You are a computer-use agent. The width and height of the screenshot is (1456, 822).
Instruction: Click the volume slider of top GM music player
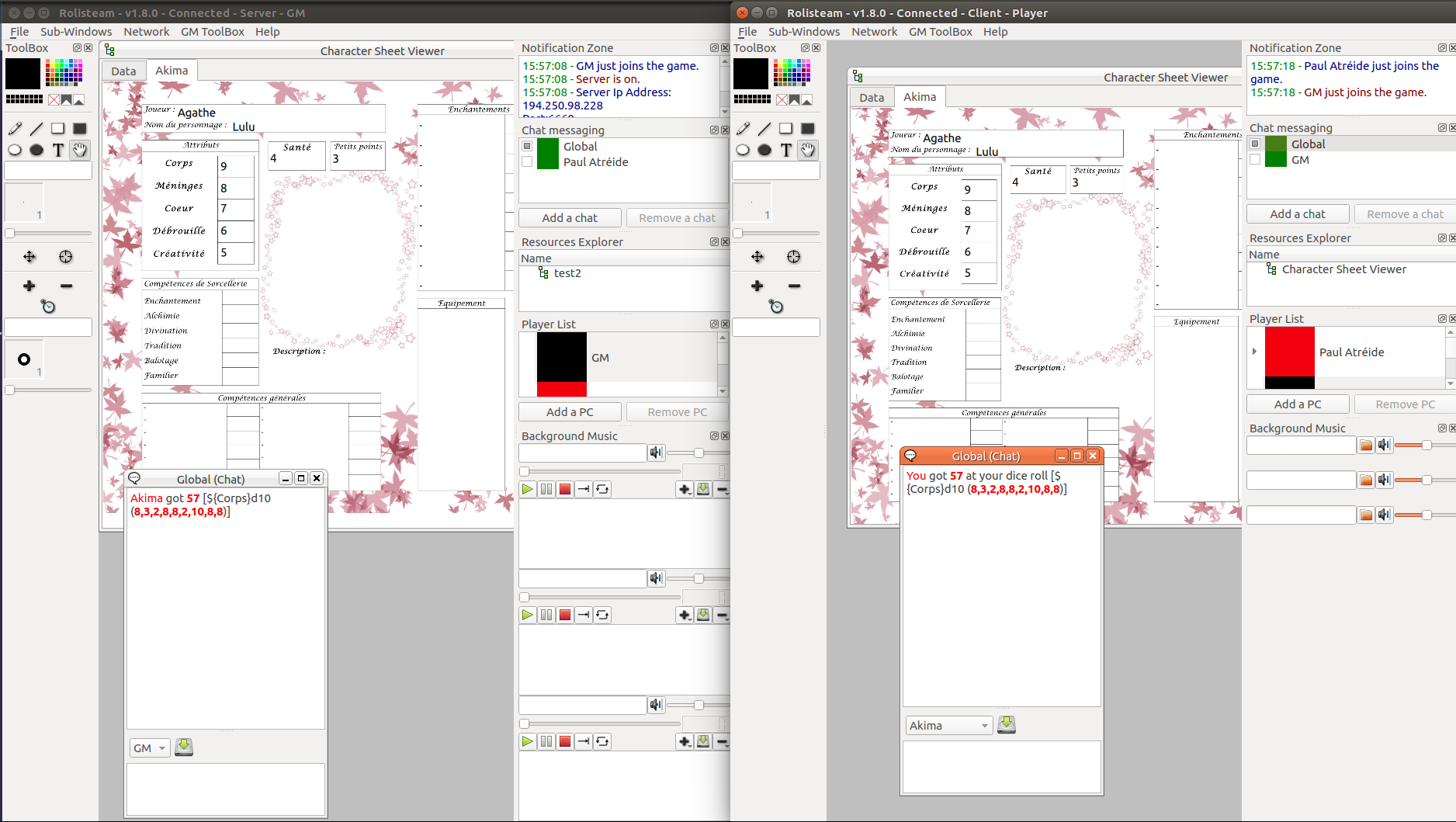(x=699, y=453)
